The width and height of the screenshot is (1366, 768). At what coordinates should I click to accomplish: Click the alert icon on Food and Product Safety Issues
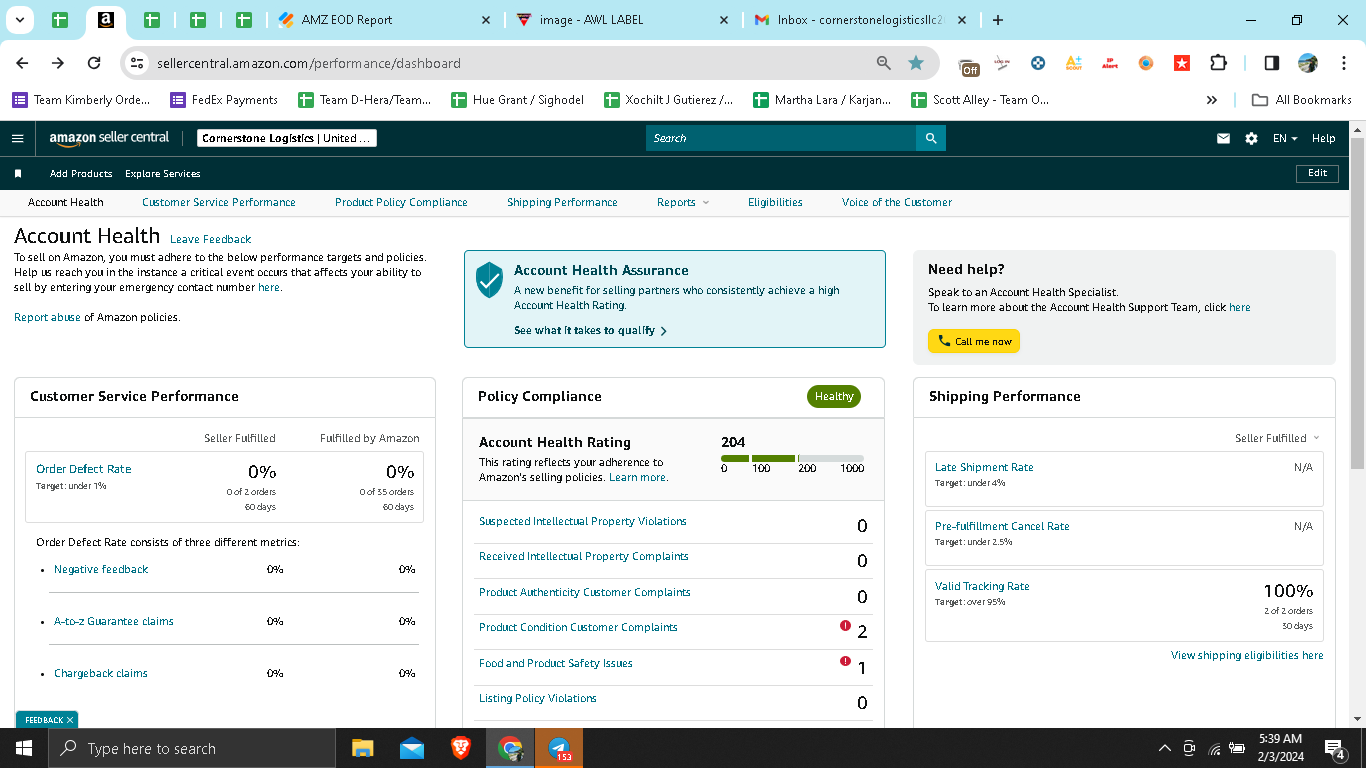pos(845,661)
